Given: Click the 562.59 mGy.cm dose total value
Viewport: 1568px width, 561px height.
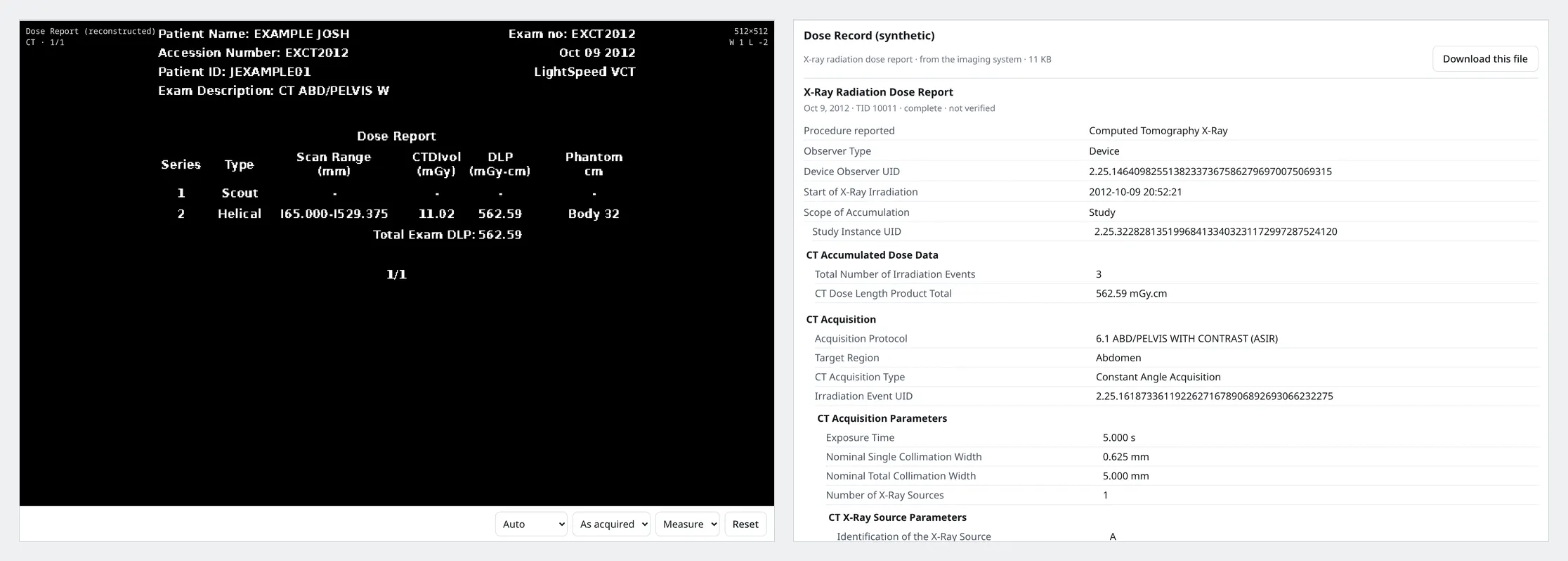Looking at the screenshot, I should tap(1131, 293).
